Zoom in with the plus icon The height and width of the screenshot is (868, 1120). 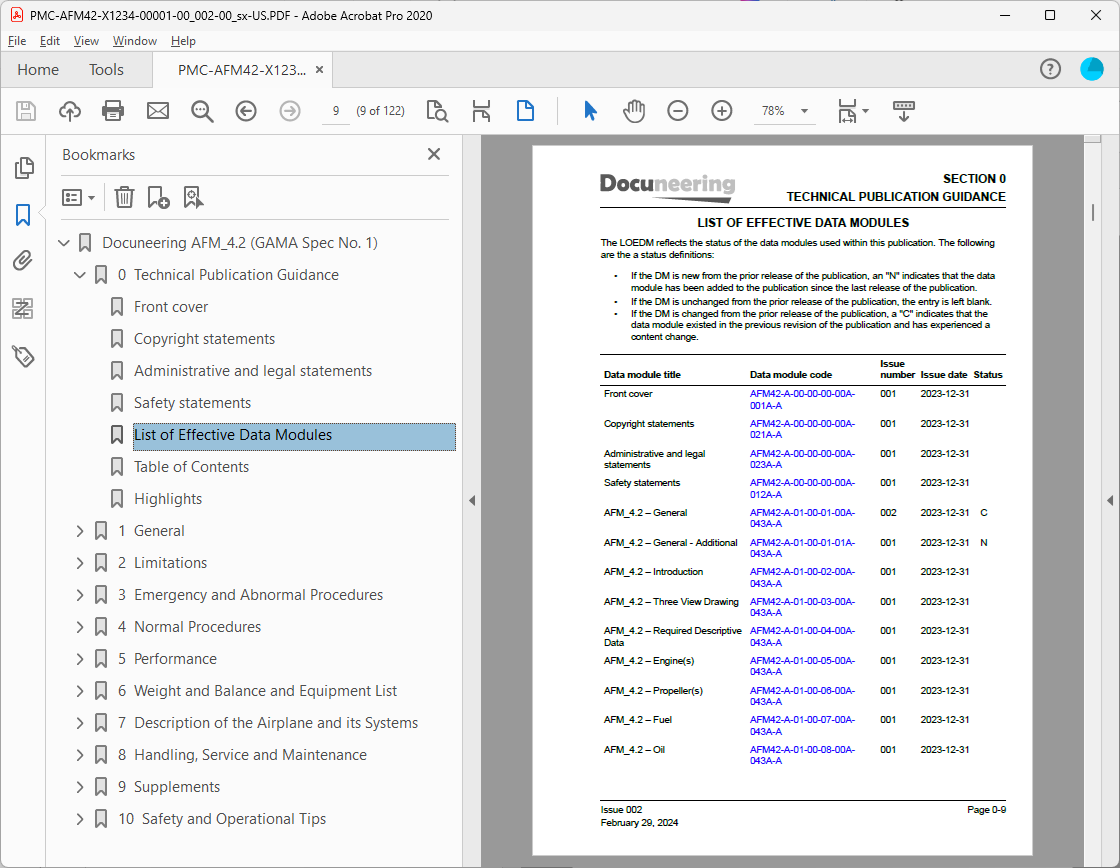[x=721, y=111]
